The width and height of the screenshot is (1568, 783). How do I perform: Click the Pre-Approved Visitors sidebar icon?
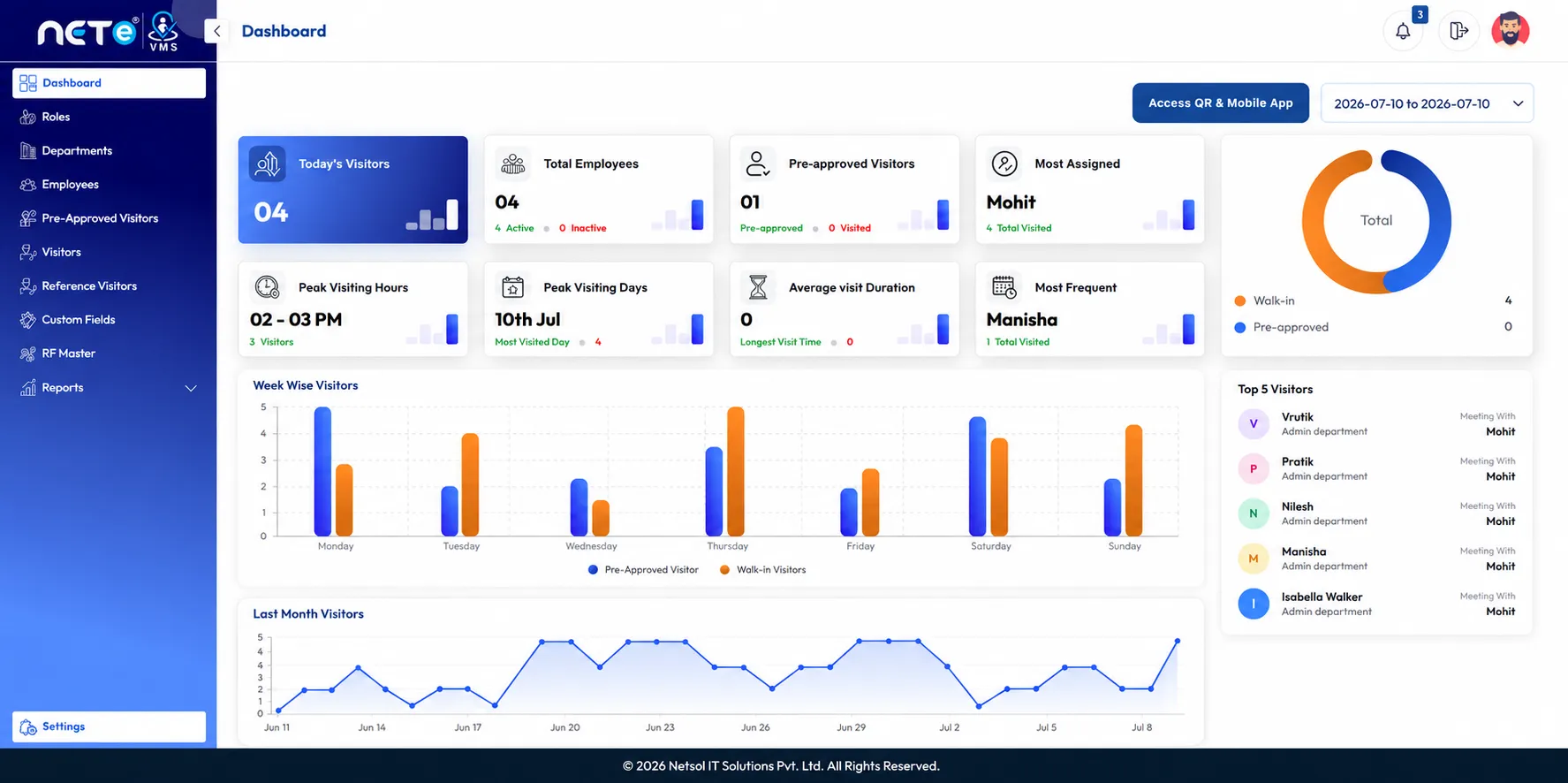pyautogui.click(x=28, y=218)
